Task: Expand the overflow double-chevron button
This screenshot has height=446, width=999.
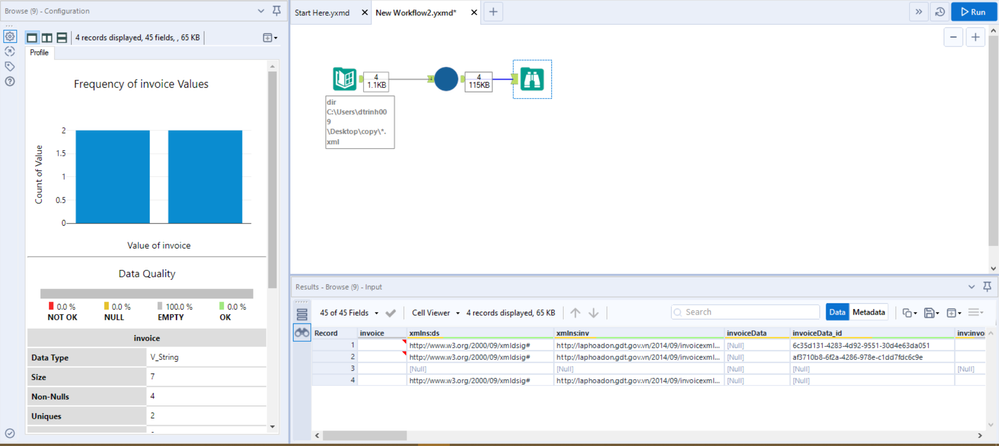Action: point(919,11)
